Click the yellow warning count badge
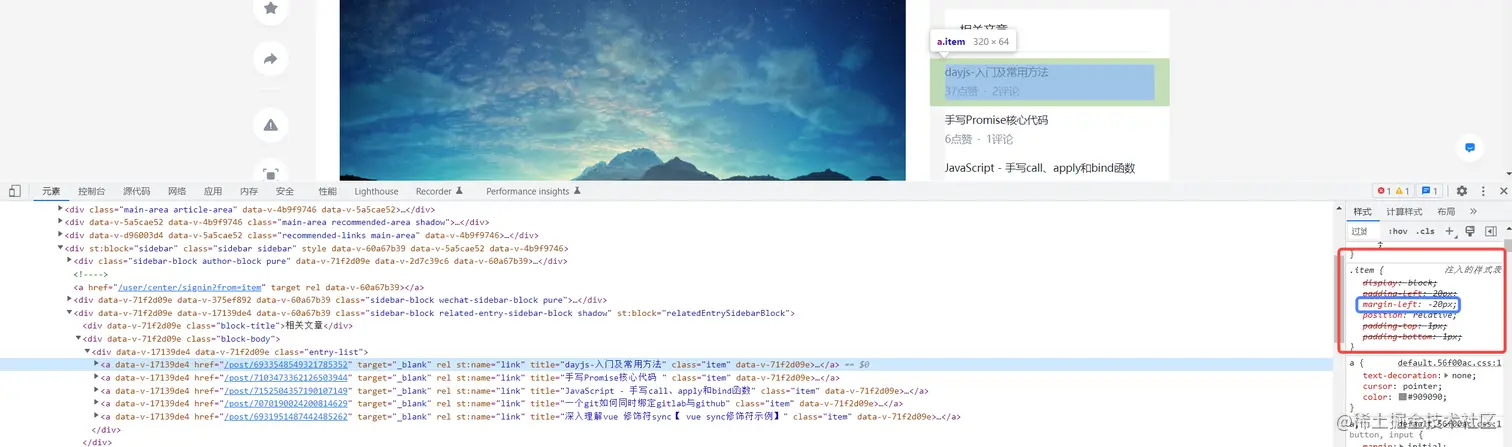This screenshot has width=1512, height=447. click(x=1402, y=191)
